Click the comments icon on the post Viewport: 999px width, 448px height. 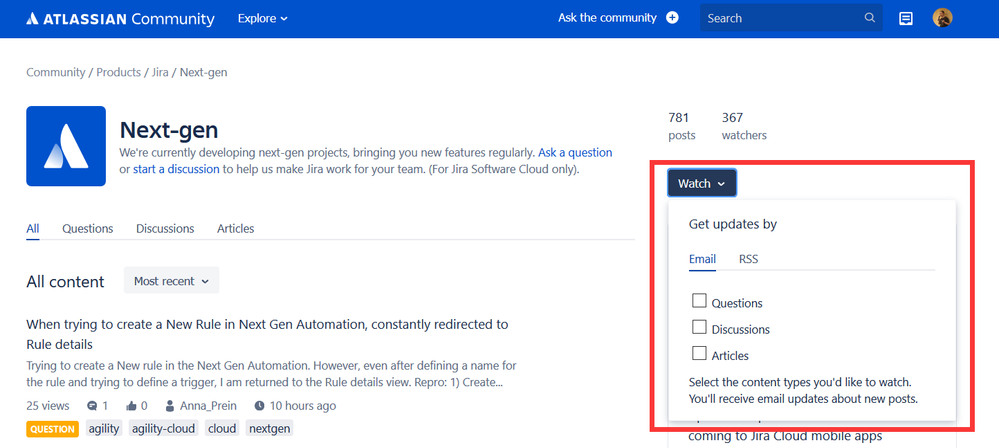(92, 406)
